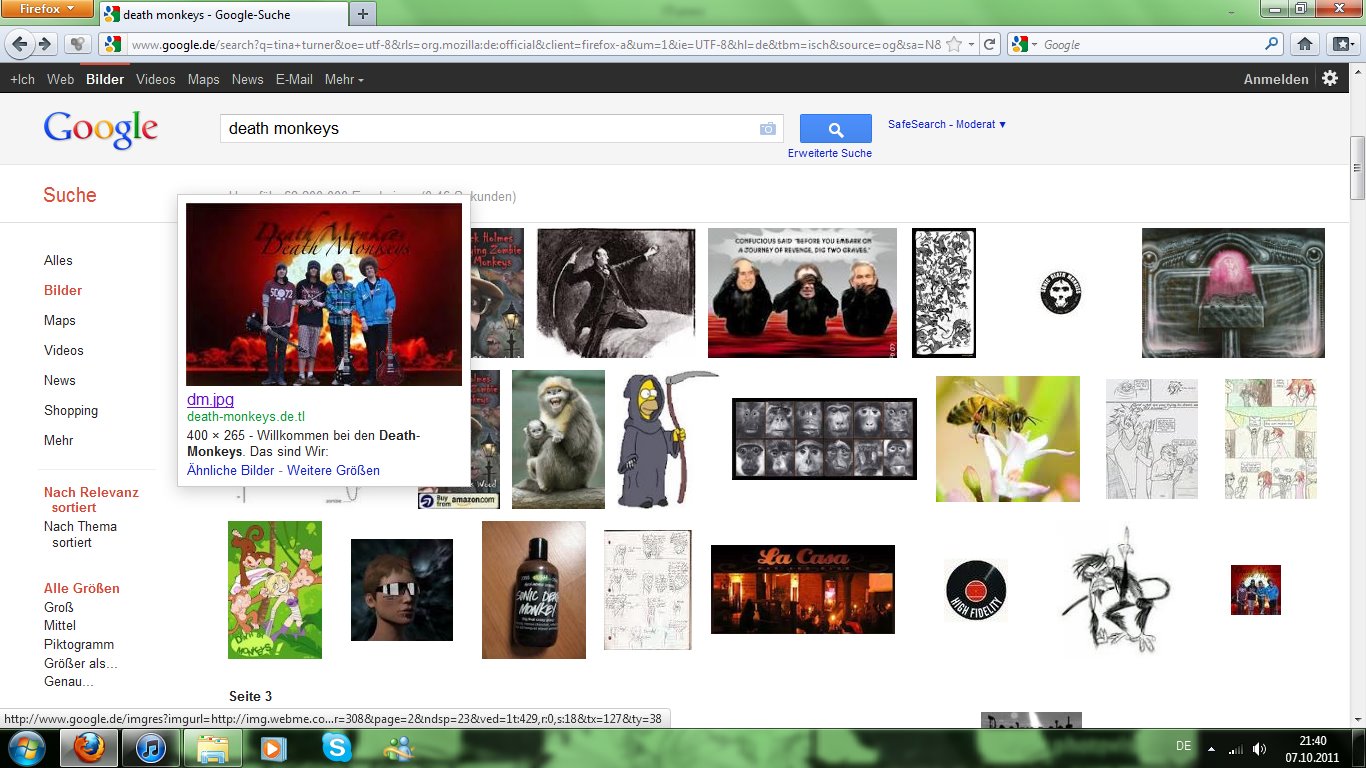Click the blue magnifier search button
The image size is (1366, 768).
pos(836,129)
